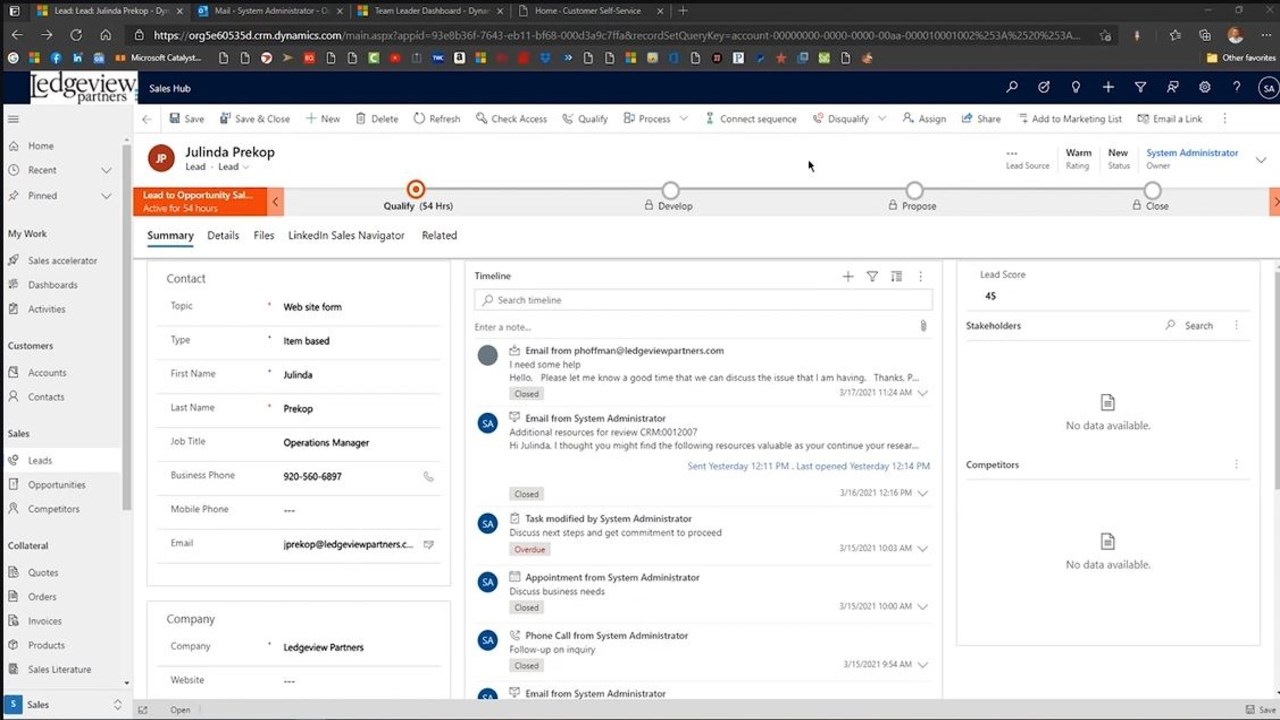Open the LinkedIn Sales Navigator tab
1280x720 pixels.
point(346,236)
